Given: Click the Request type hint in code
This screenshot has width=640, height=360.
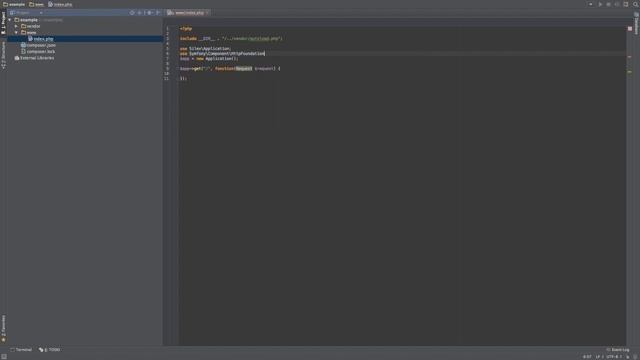Looking at the screenshot, I should tap(244, 69).
